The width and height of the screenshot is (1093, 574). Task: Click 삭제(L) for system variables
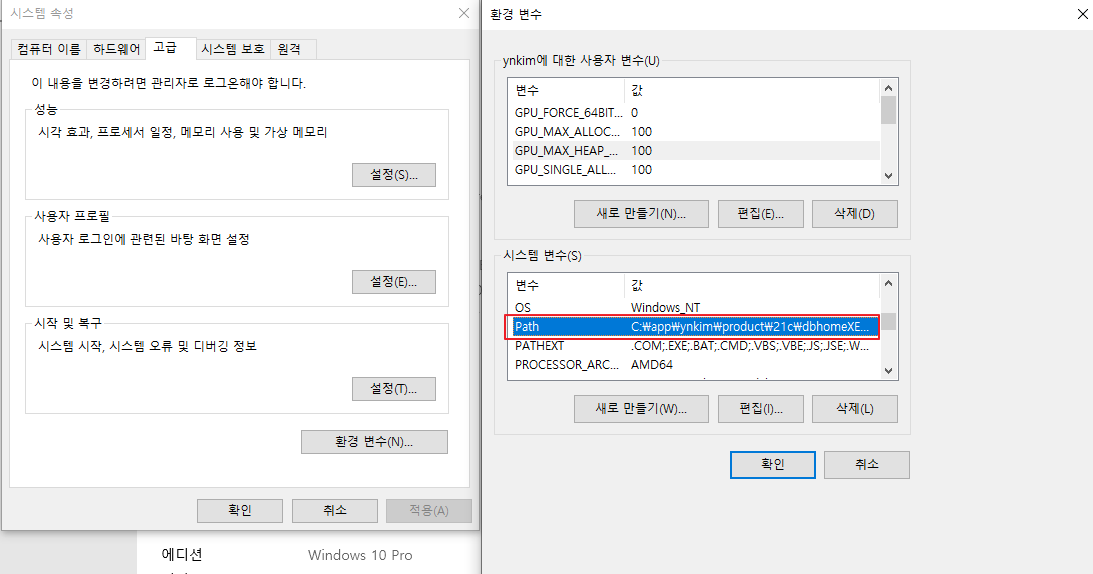pos(855,409)
